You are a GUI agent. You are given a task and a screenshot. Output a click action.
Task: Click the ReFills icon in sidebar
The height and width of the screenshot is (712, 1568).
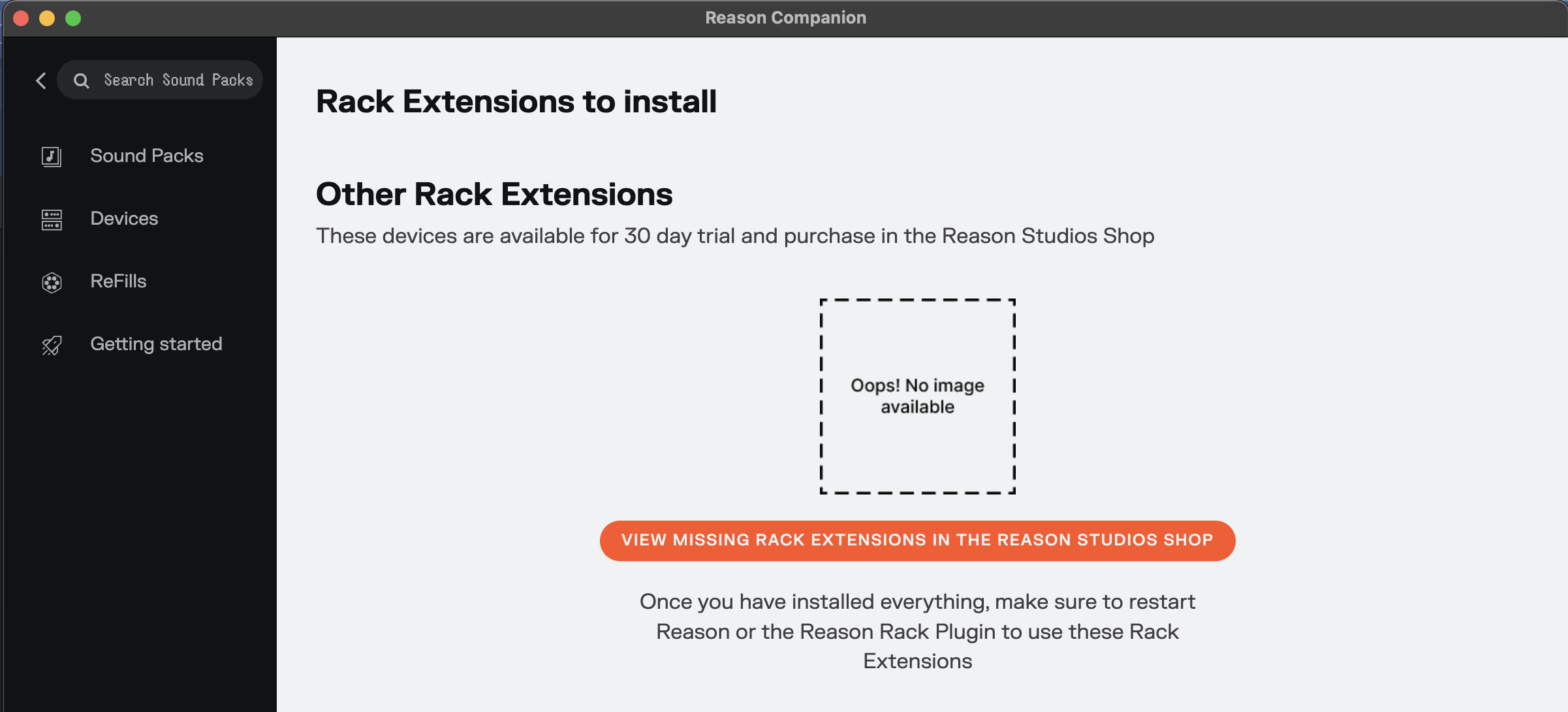[x=52, y=282]
